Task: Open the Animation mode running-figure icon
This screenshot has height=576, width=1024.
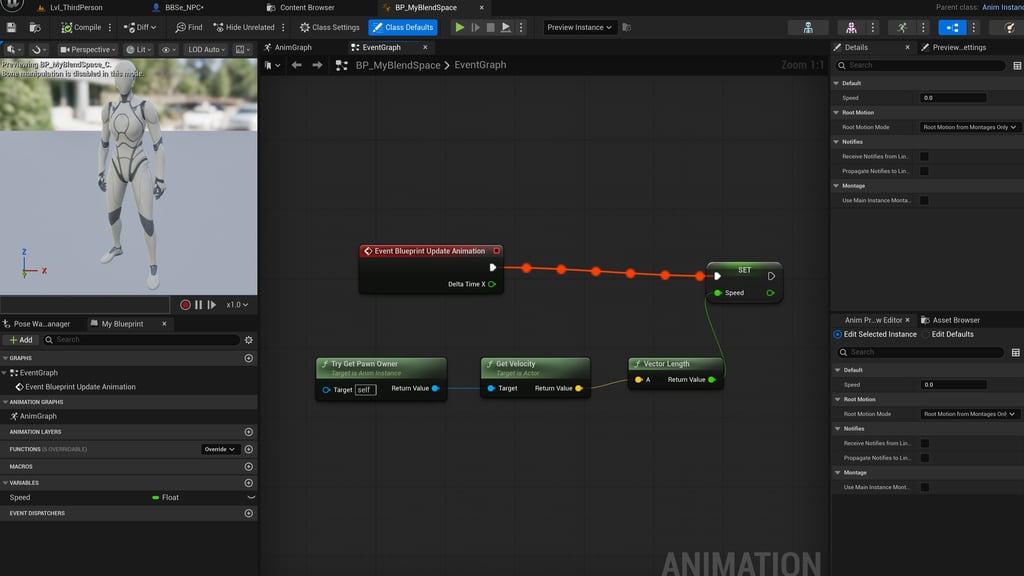Action: coord(904,27)
